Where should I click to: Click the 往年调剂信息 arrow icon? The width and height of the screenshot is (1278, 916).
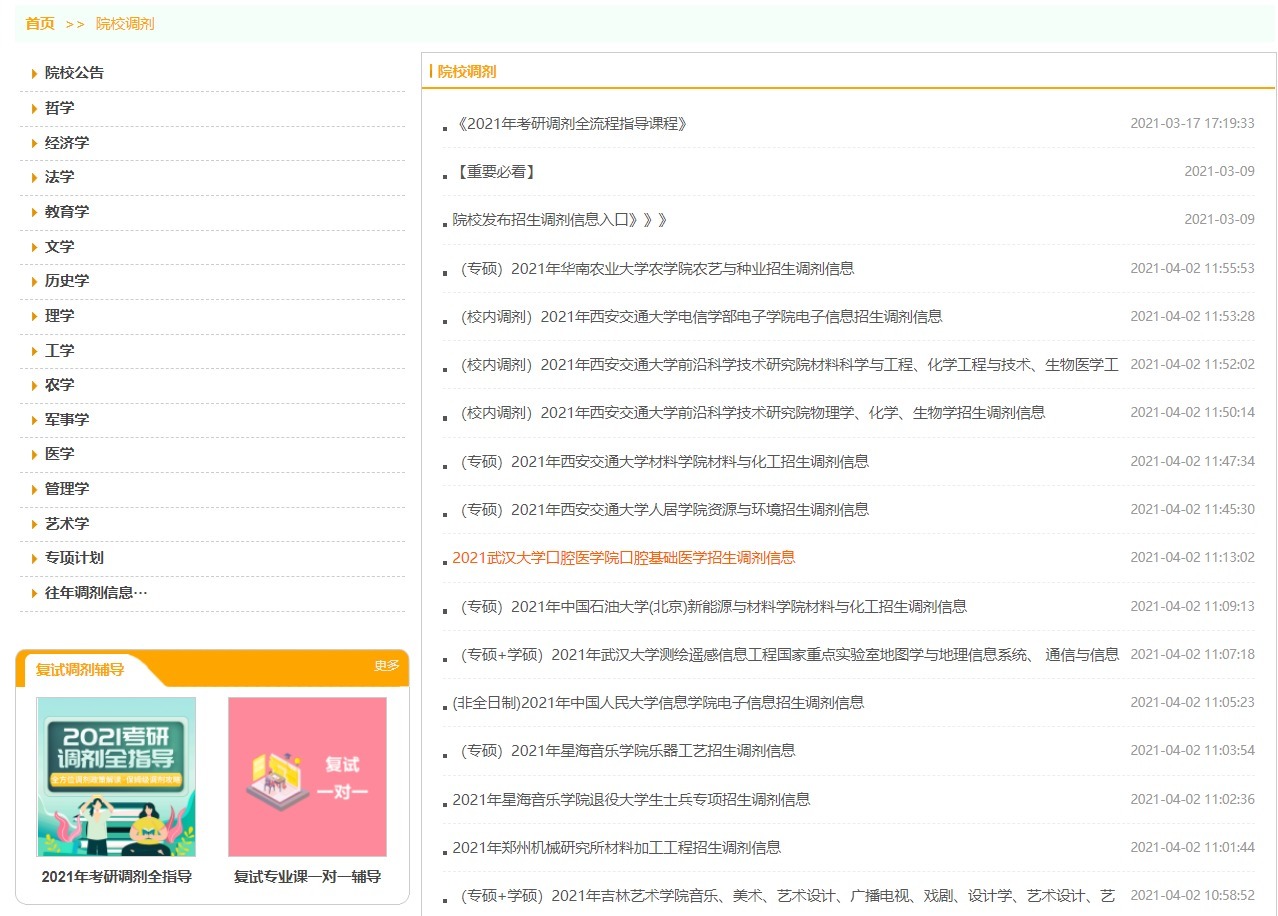pos(34,592)
